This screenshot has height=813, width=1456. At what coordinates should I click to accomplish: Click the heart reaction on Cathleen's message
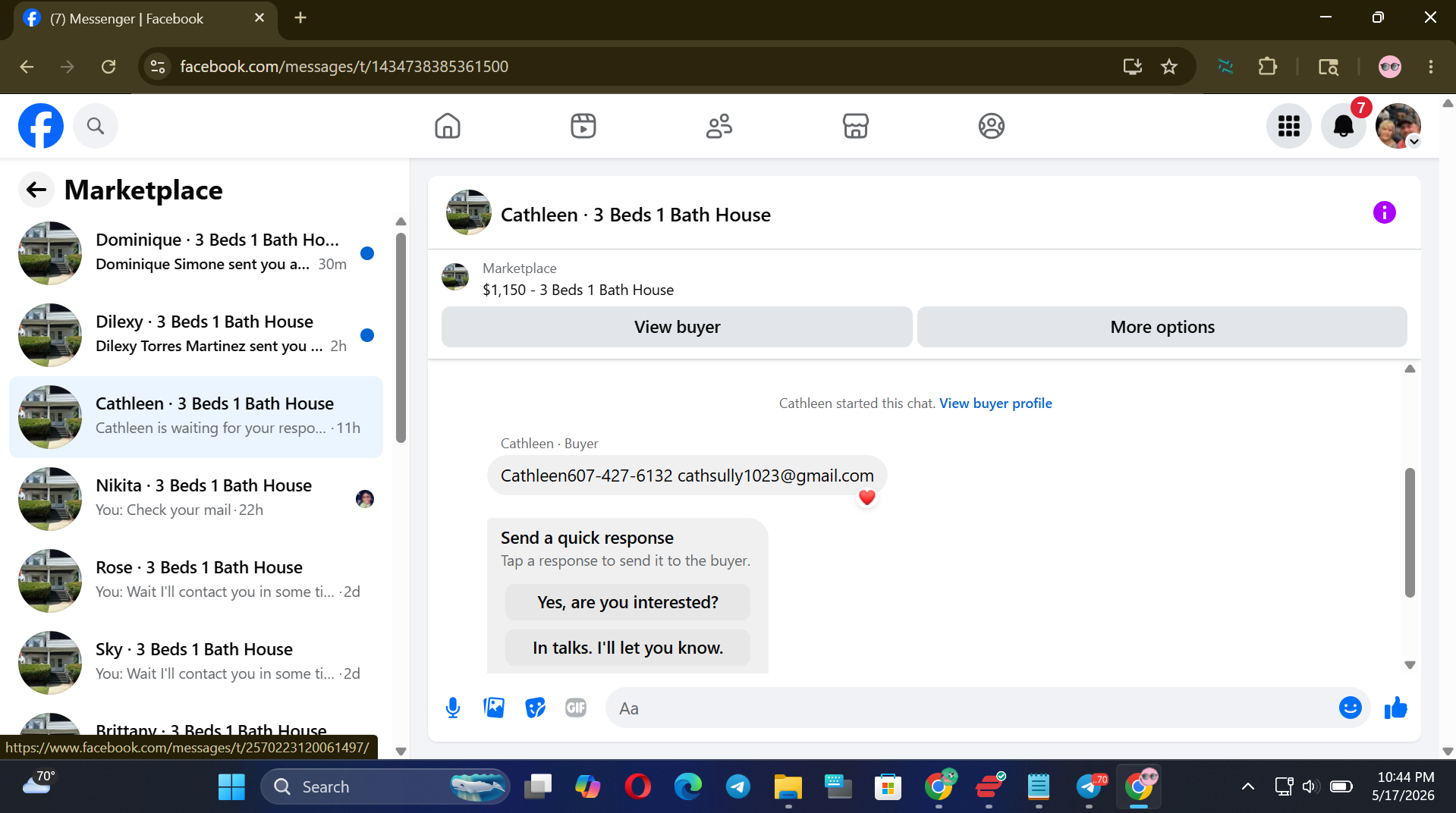click(x=867, y=498)
